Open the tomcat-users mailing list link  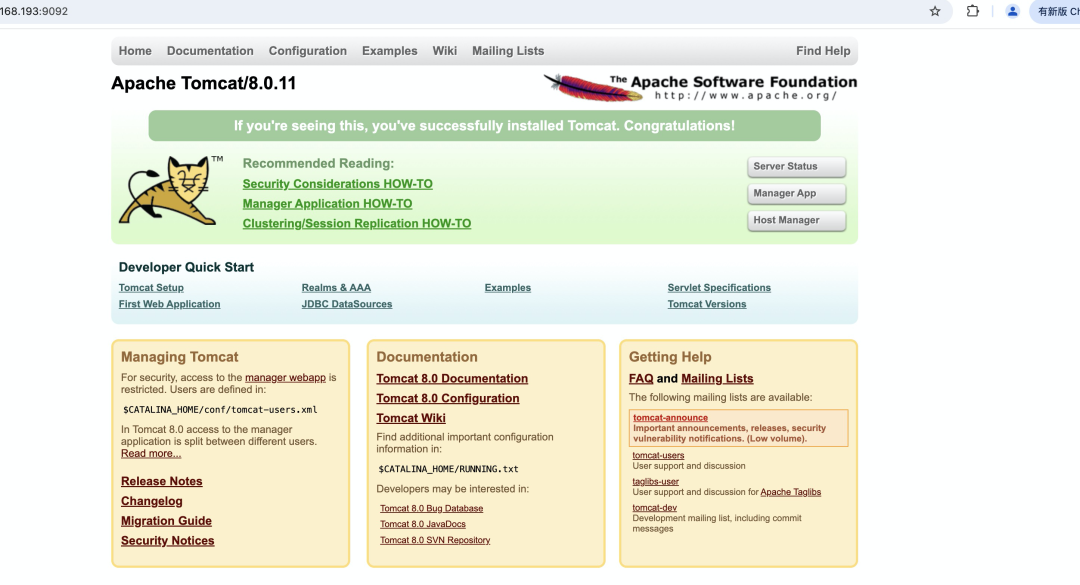tap(658, 455)
